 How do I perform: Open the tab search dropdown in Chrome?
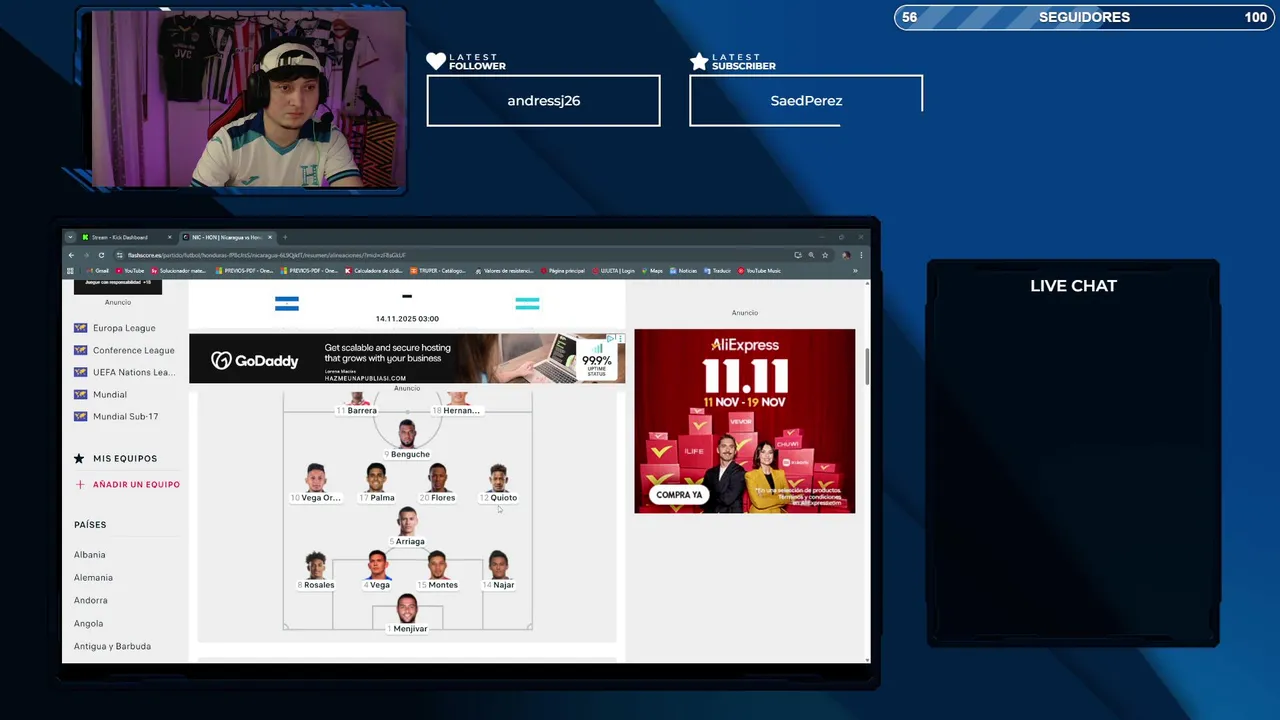click(70, 237)
